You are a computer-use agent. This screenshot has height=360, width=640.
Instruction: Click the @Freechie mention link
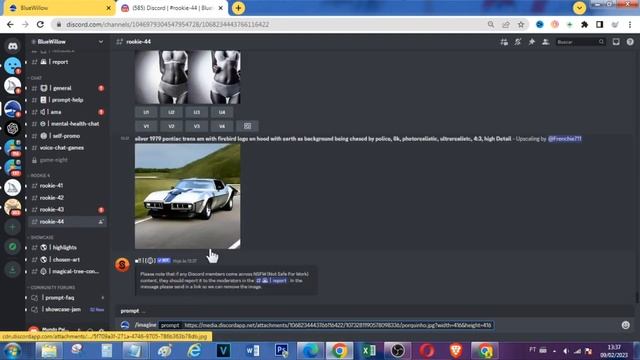coord(564,139)
